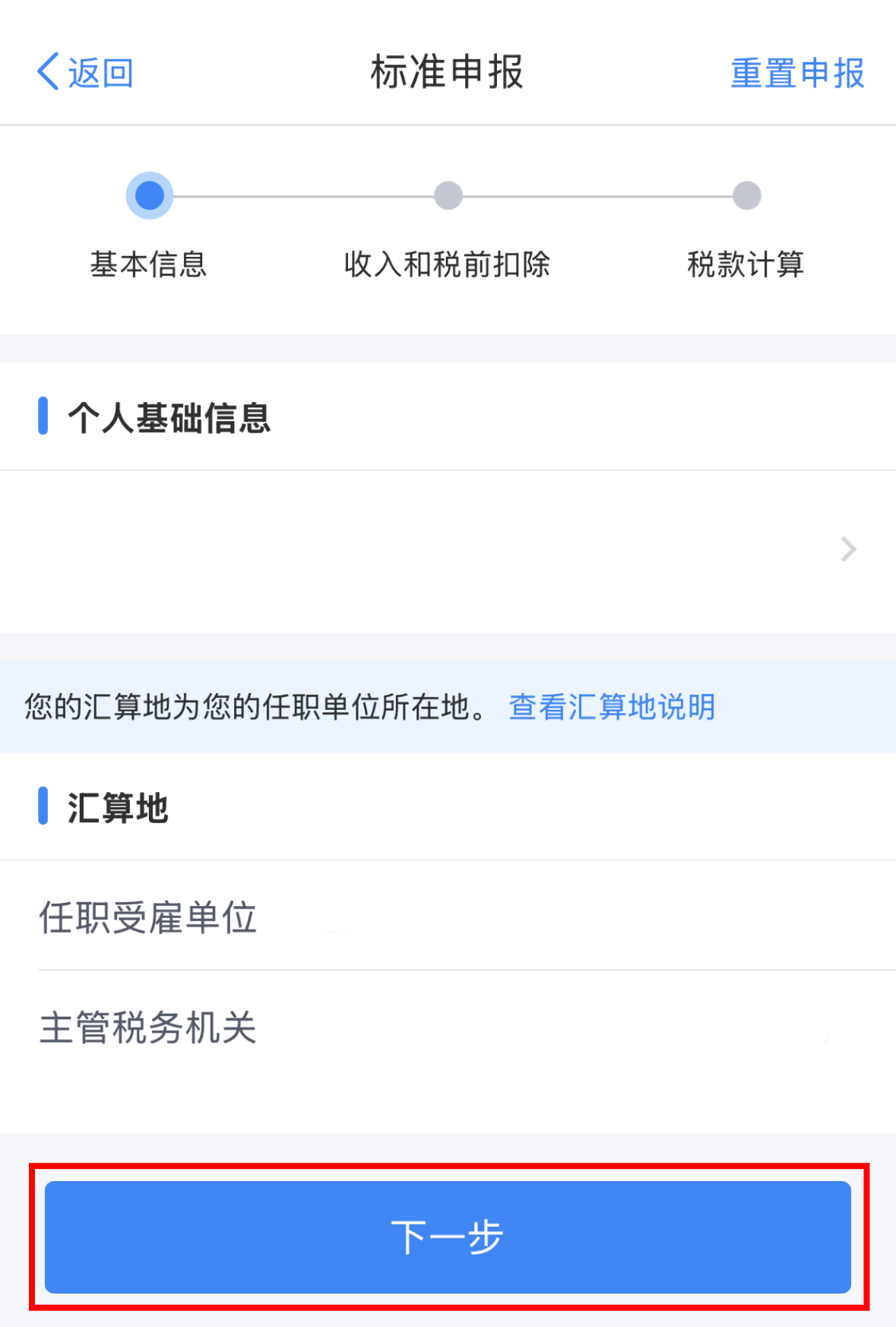Screen dimensions: 896x1327
Task: Tap the 收入和税前扣除 step label
Action: point(448,264)
